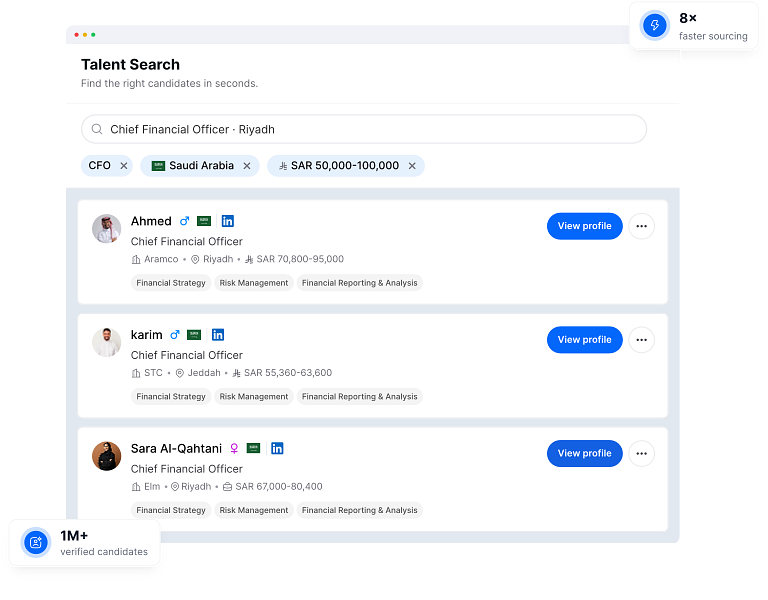This screenshot has width=768, height=600.
Task: Click currency icon before SAR 70,800-95,000
Action: (249, 260)
